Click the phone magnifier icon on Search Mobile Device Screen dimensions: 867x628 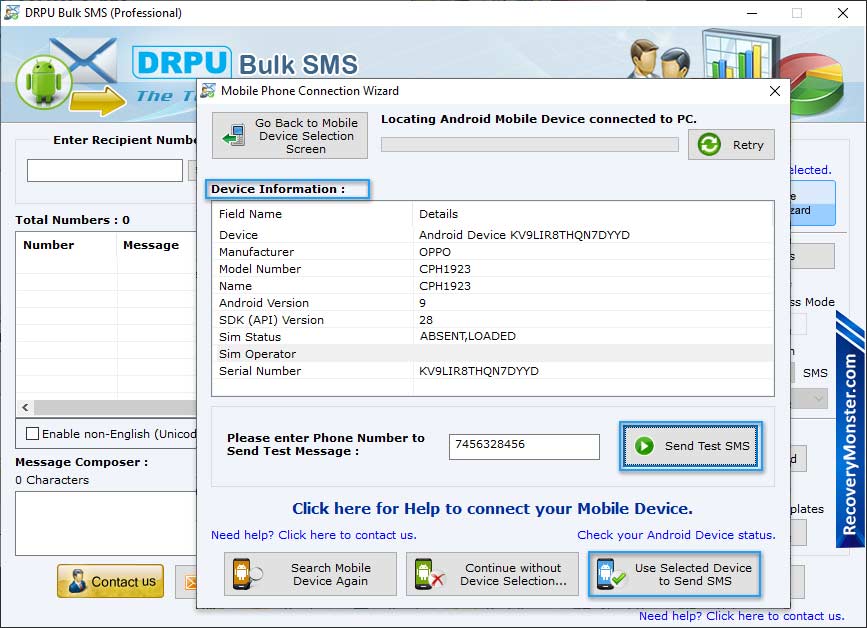tap(247, 574)
